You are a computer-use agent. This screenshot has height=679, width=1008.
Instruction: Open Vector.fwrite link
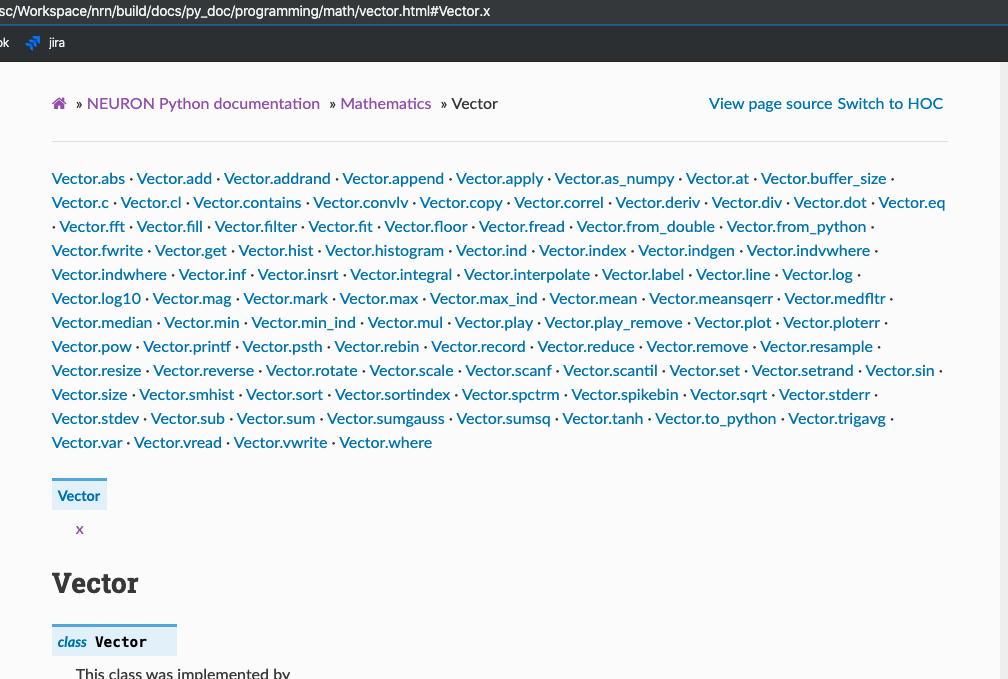point(98,251)
